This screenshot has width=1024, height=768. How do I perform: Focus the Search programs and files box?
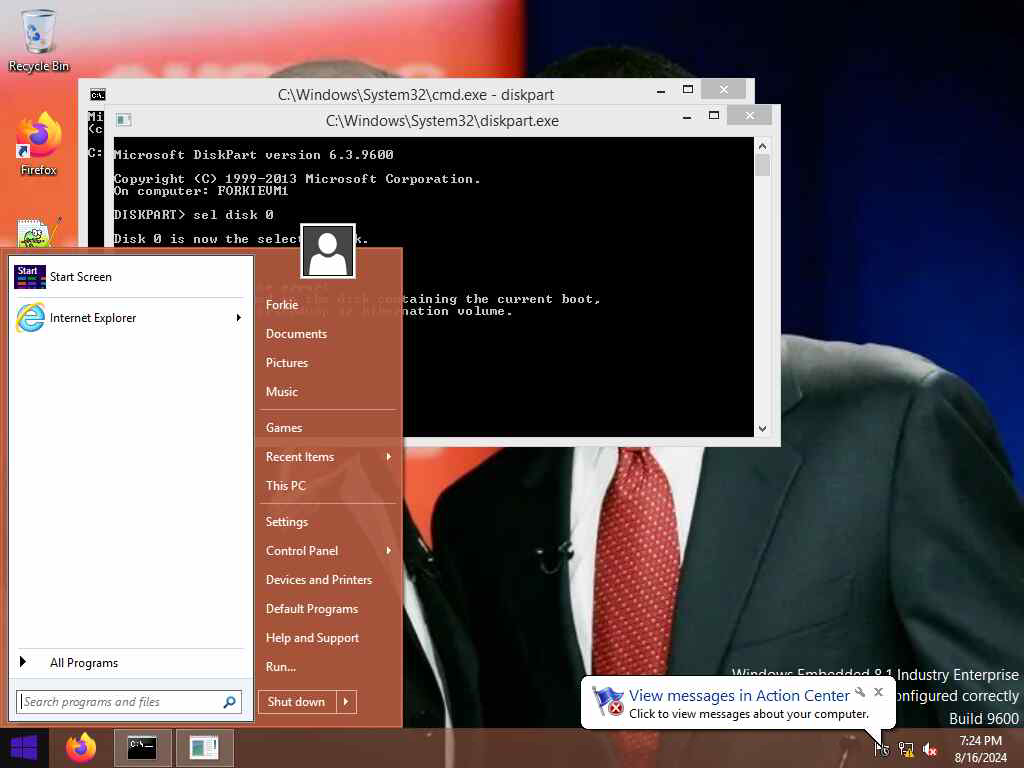pyautogui.click(x=118, y=702)
